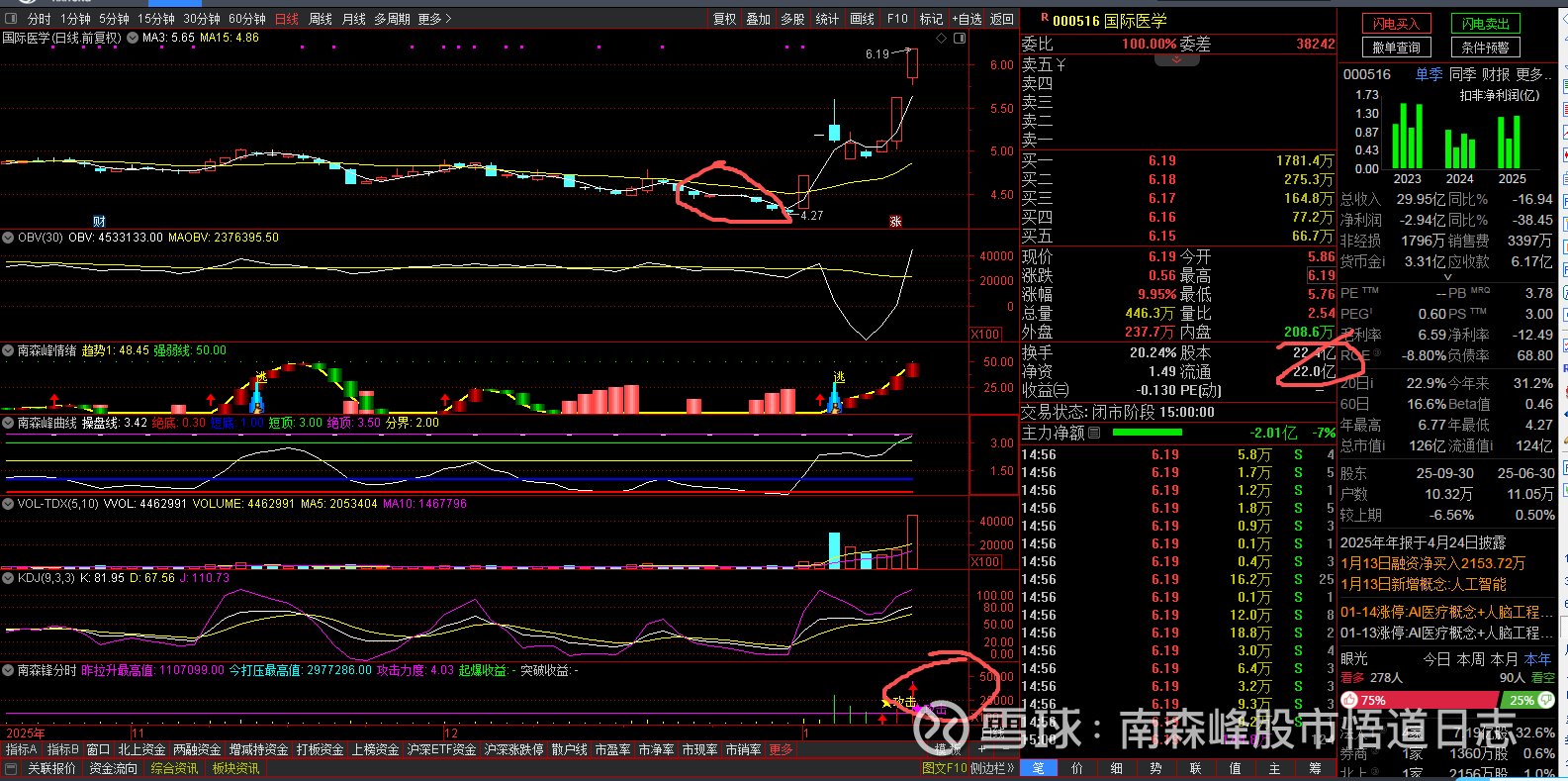Switch to the 周线 weekly chart tab
The image size is (1568, 781).
(321, 19)
